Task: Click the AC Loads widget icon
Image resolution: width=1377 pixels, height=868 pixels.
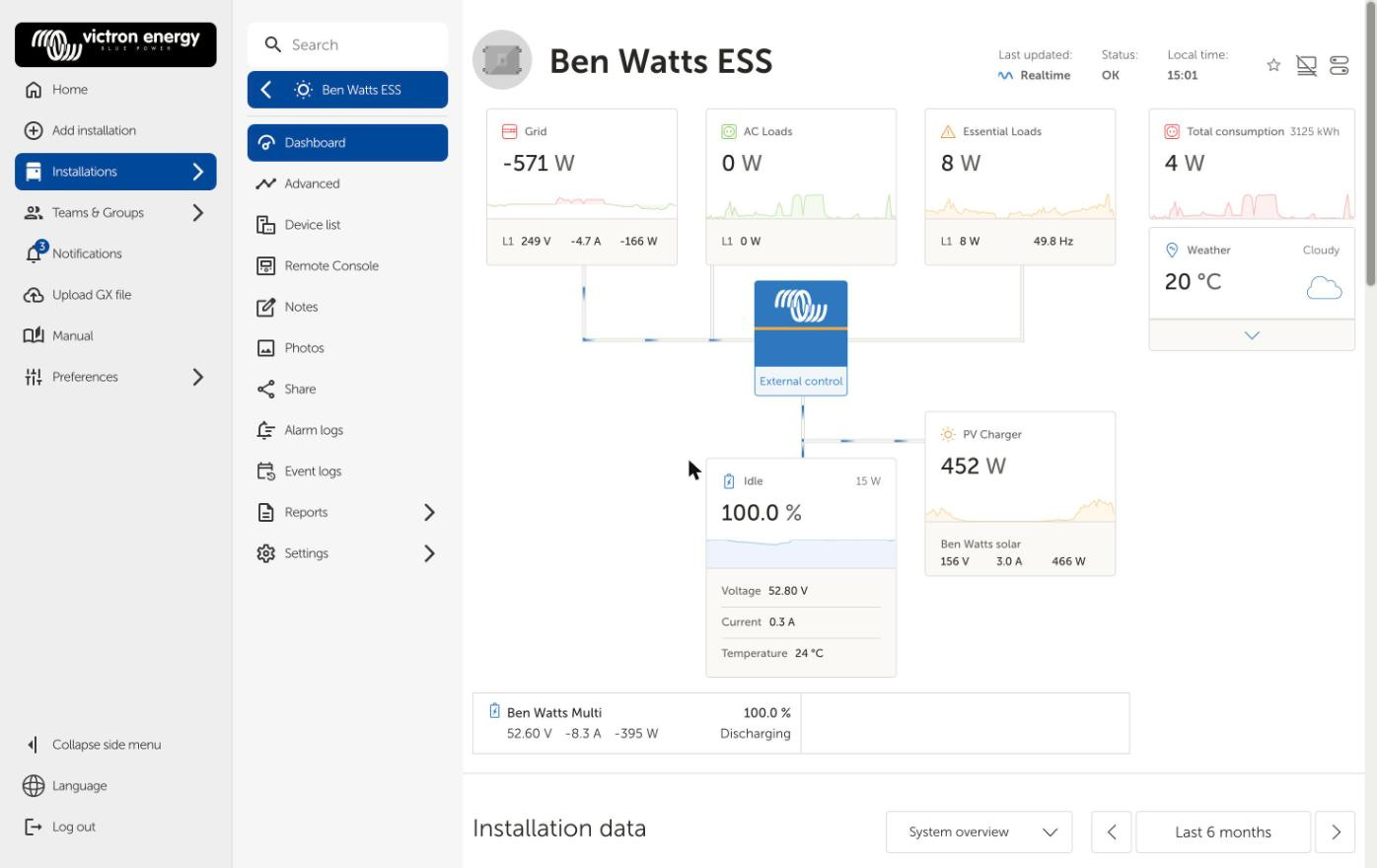Action: [729, 131]
